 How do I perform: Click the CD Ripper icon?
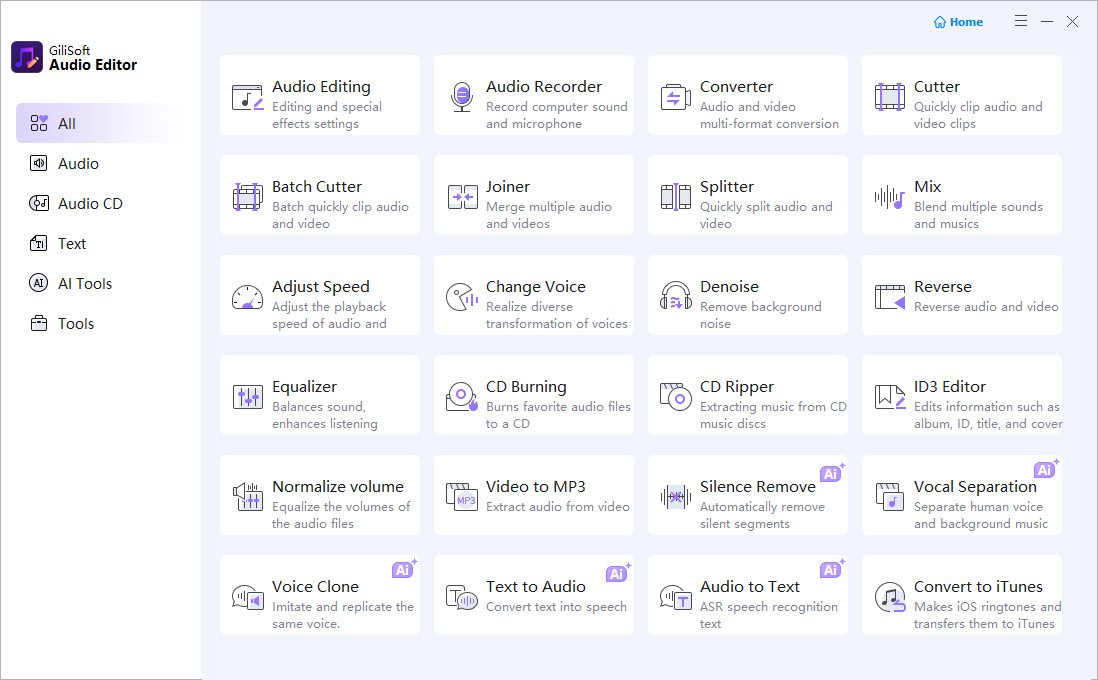click(x=676, y=396)
